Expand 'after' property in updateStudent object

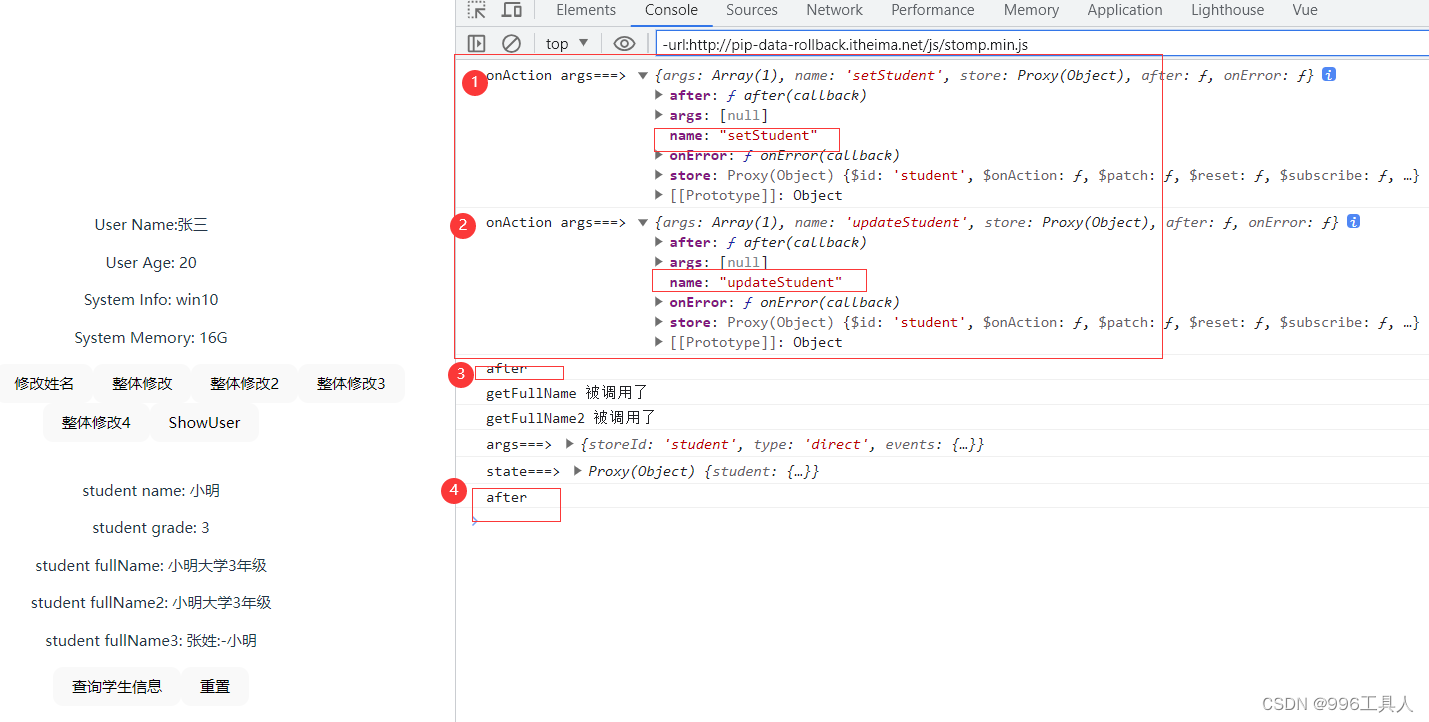(x=658, y=242)
